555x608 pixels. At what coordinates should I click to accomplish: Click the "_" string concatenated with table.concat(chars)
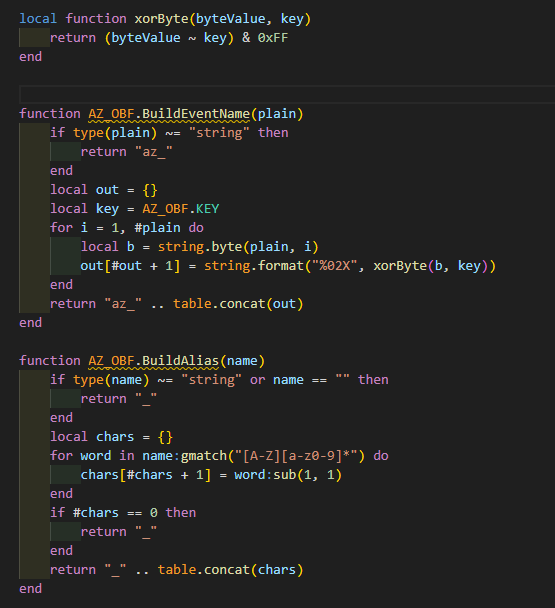[115, 570]
